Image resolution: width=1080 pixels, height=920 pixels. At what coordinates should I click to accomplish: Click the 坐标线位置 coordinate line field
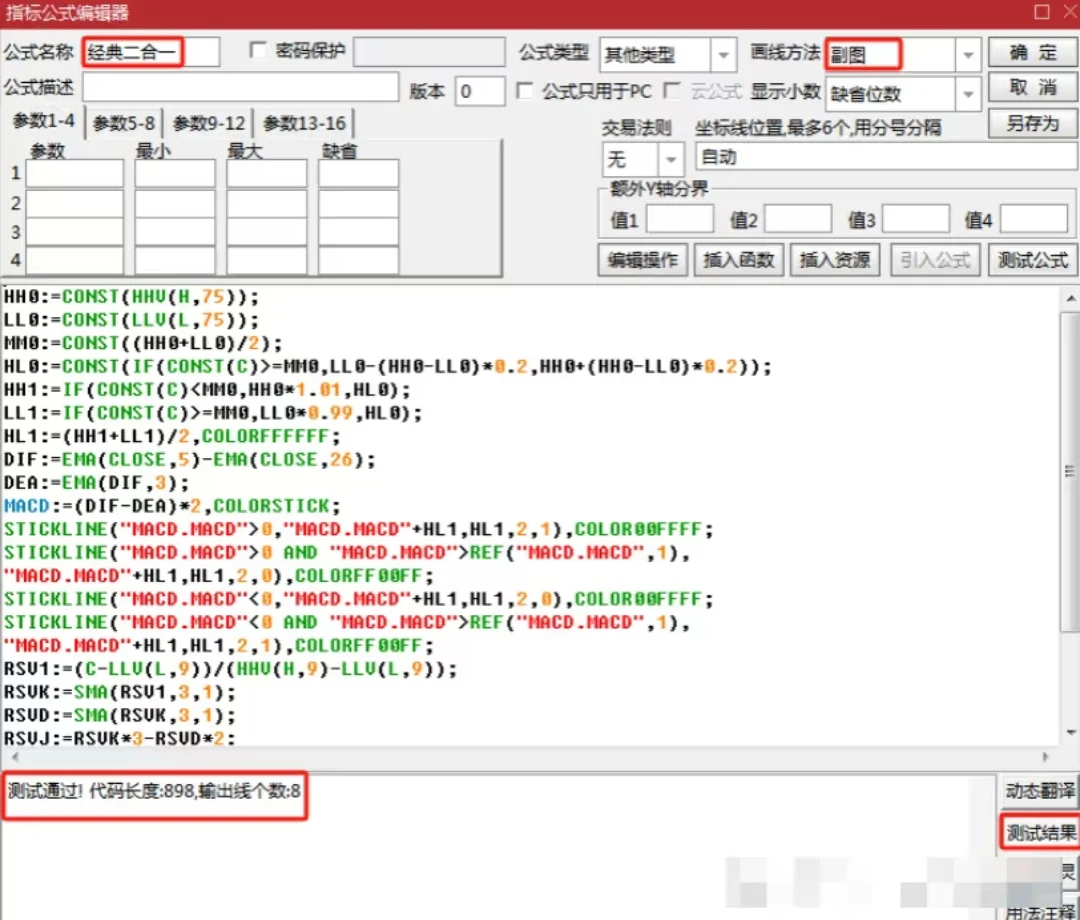[x=886, y=157]
